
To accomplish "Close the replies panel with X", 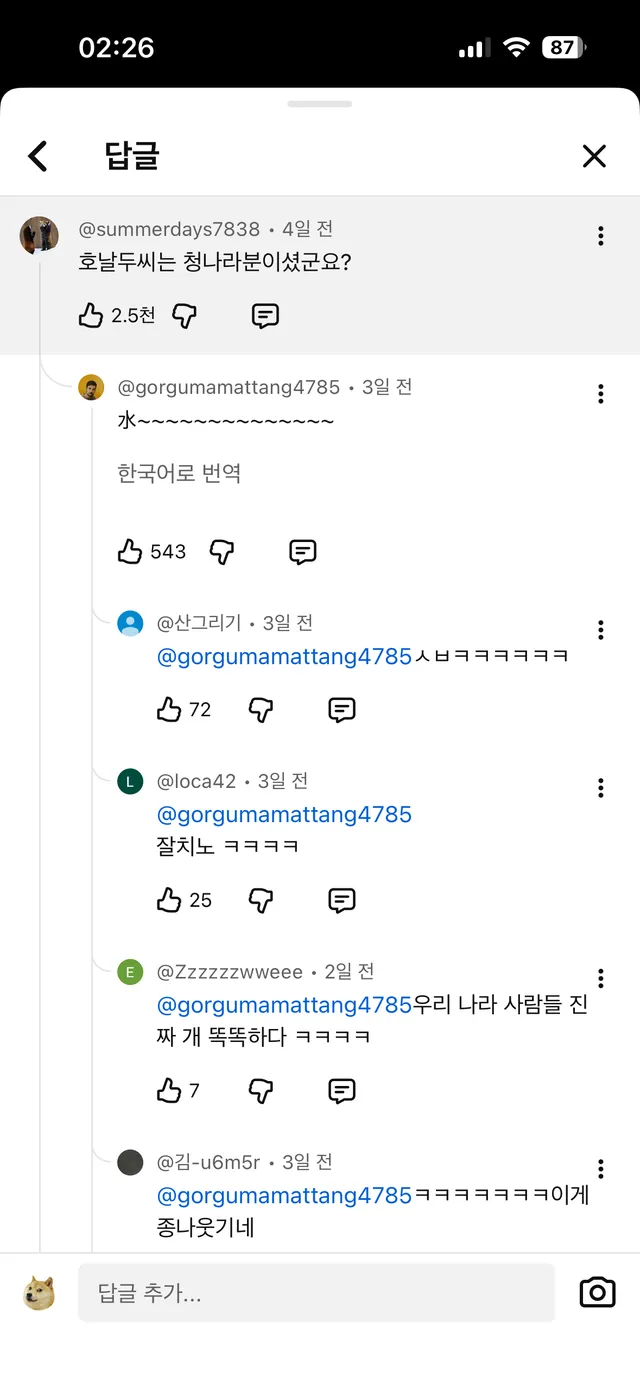I will [x=594, y=156].
